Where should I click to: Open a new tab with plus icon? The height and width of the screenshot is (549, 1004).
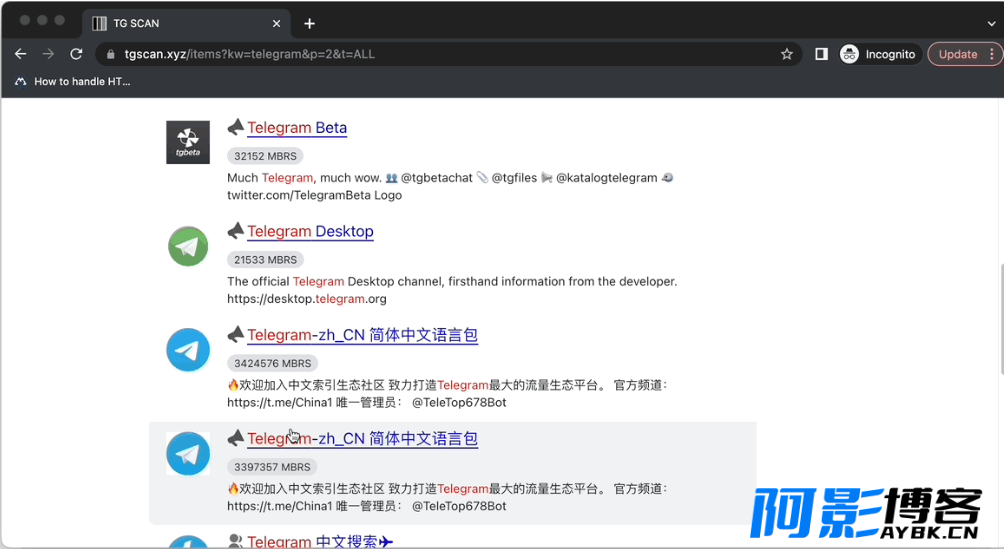click(309, 24)
